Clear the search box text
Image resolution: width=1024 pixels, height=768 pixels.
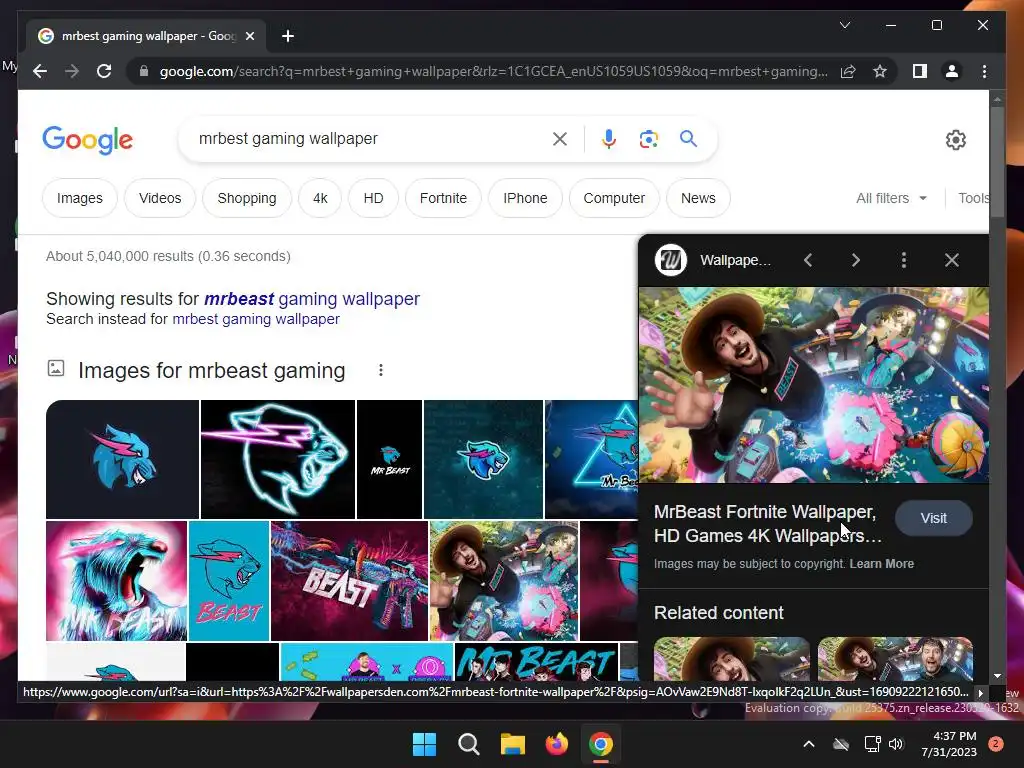click(x=560, y=138)
